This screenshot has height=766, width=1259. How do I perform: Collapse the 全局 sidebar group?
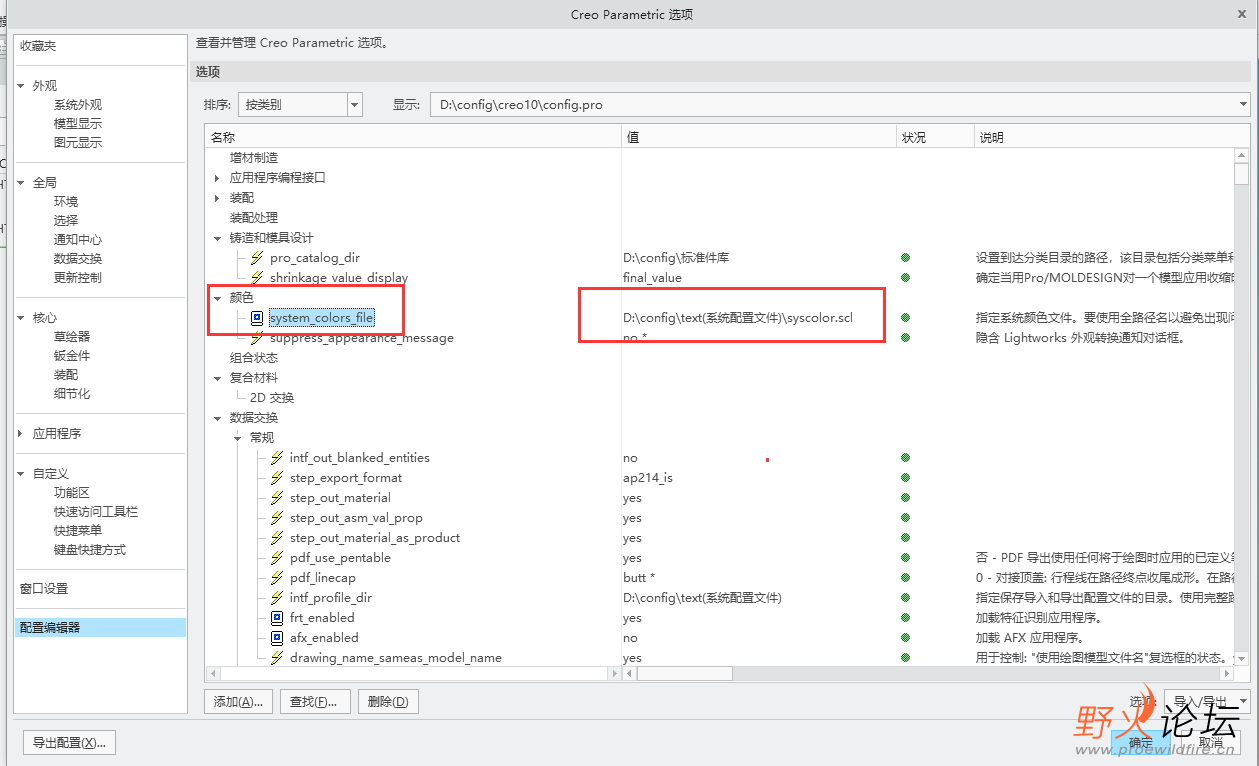point(21,183)
